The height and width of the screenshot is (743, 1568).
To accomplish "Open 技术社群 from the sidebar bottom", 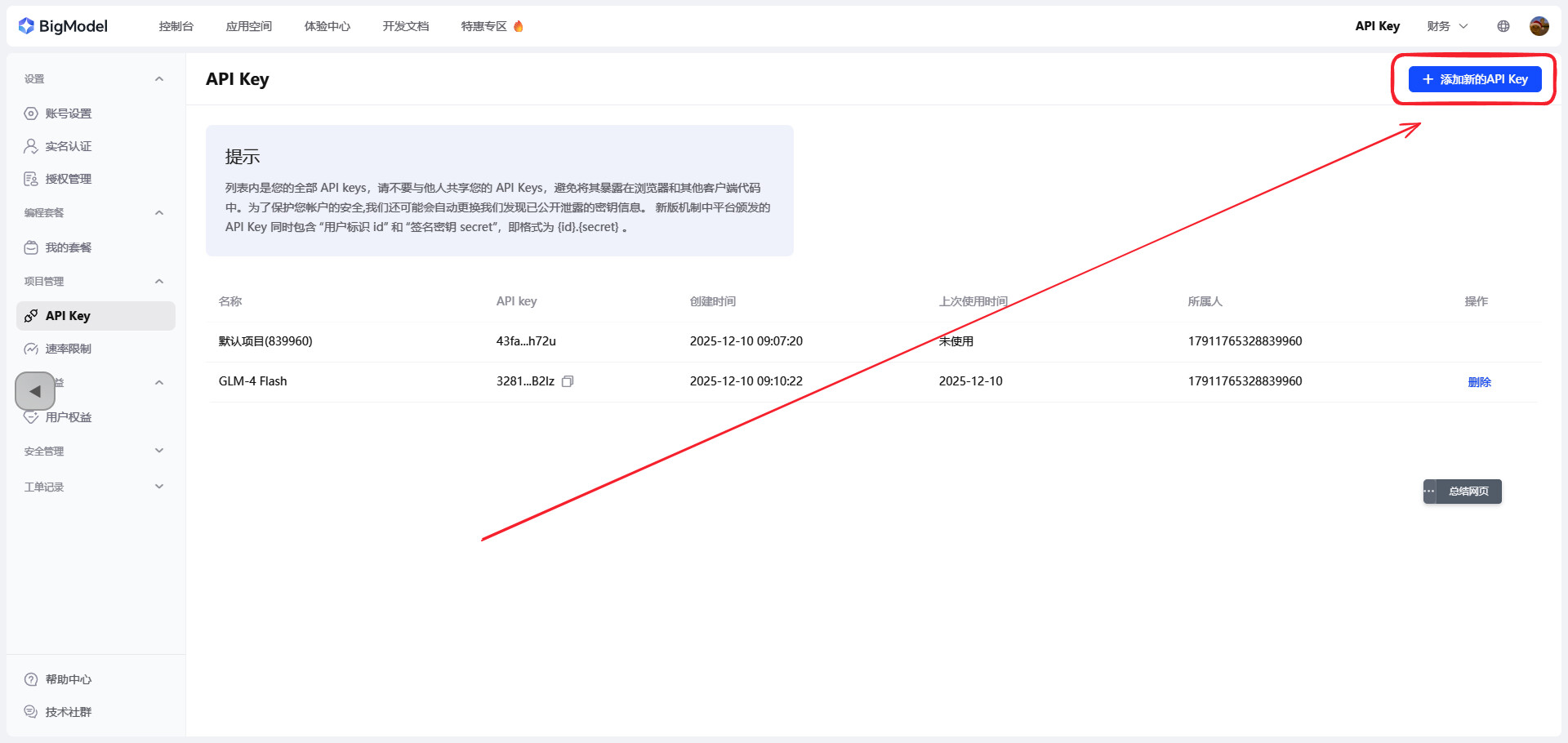I will 68,712.
